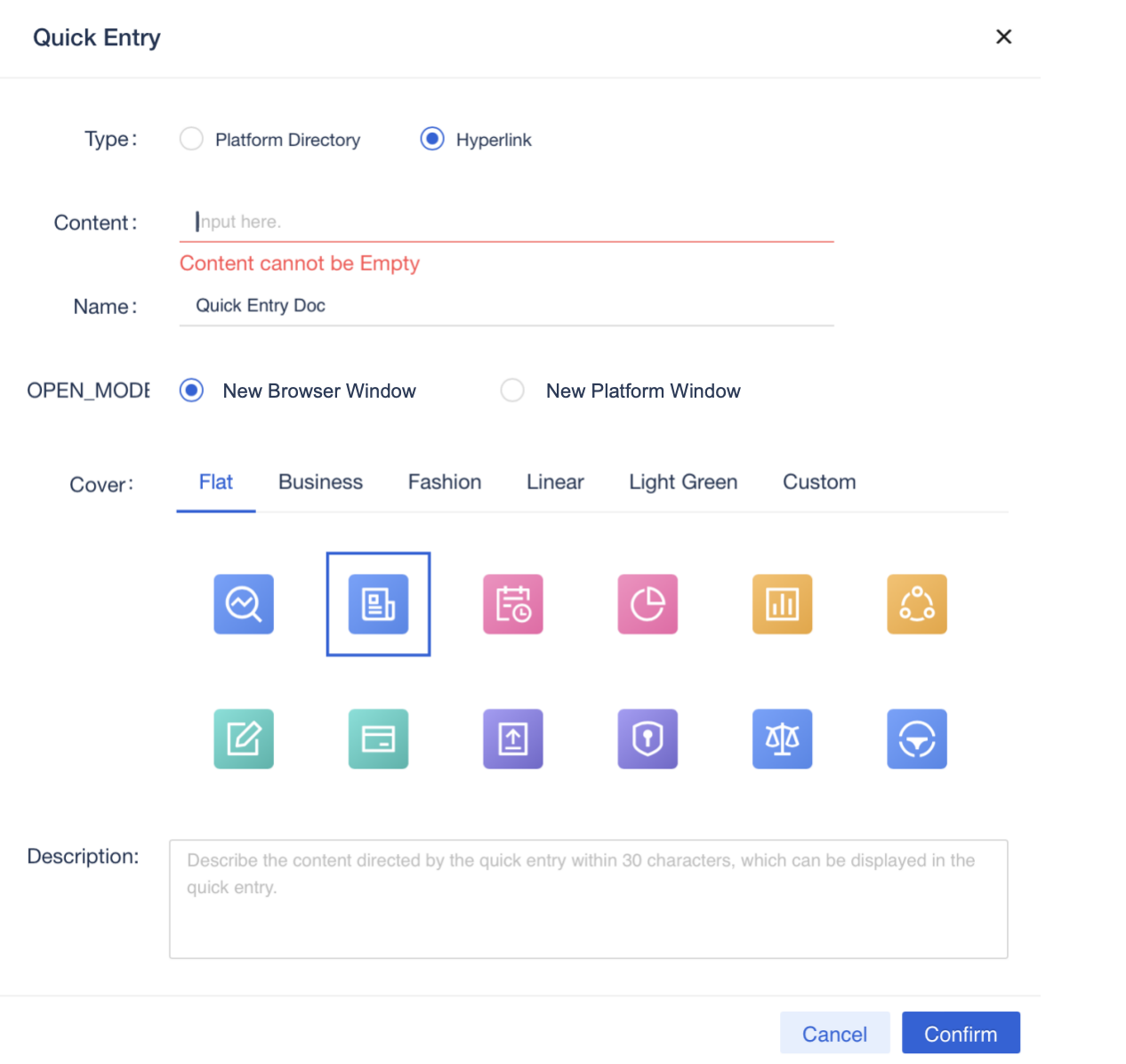Image resolution: width=1126 pixels, height=1064 pixels.
Task: Pick the orange bar chart cover icon
Action: click(x=783, y=604)
